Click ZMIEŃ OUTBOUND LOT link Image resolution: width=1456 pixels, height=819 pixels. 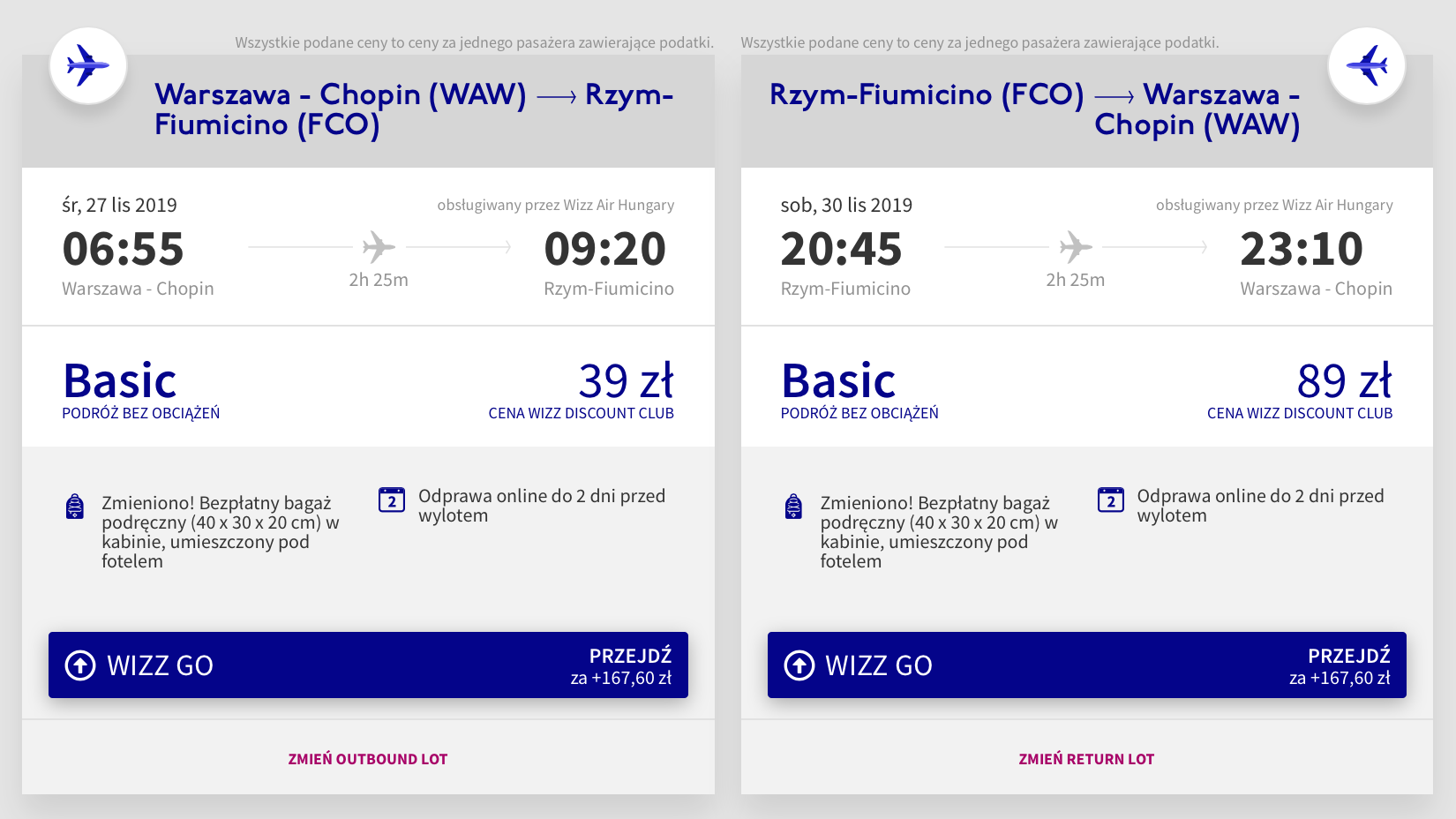[368, 759]
